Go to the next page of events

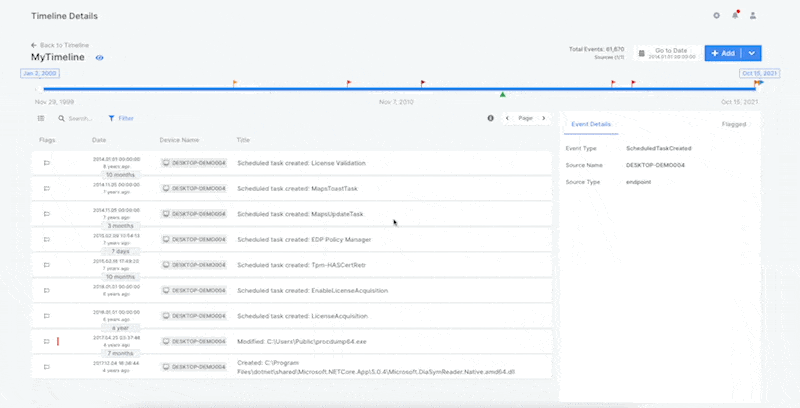coord(543,118)
